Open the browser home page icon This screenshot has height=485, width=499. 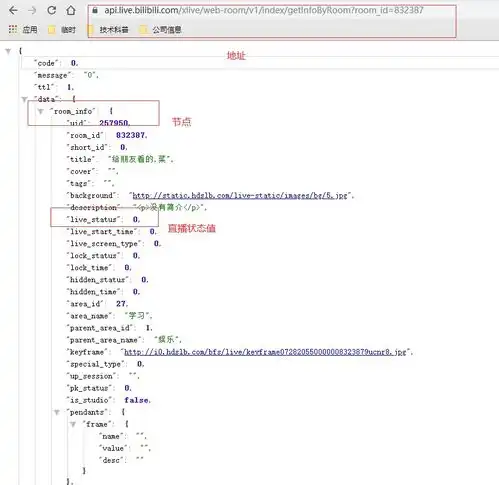[x=71, y=11]
